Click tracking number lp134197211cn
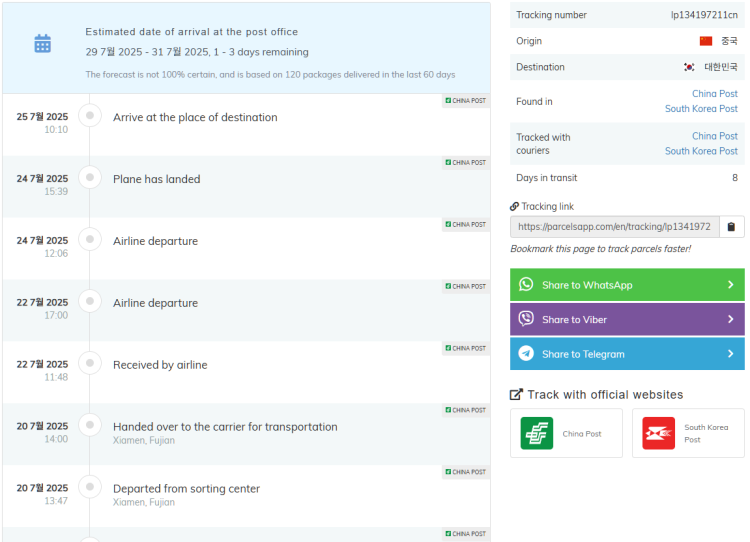 tap(704, 15)
